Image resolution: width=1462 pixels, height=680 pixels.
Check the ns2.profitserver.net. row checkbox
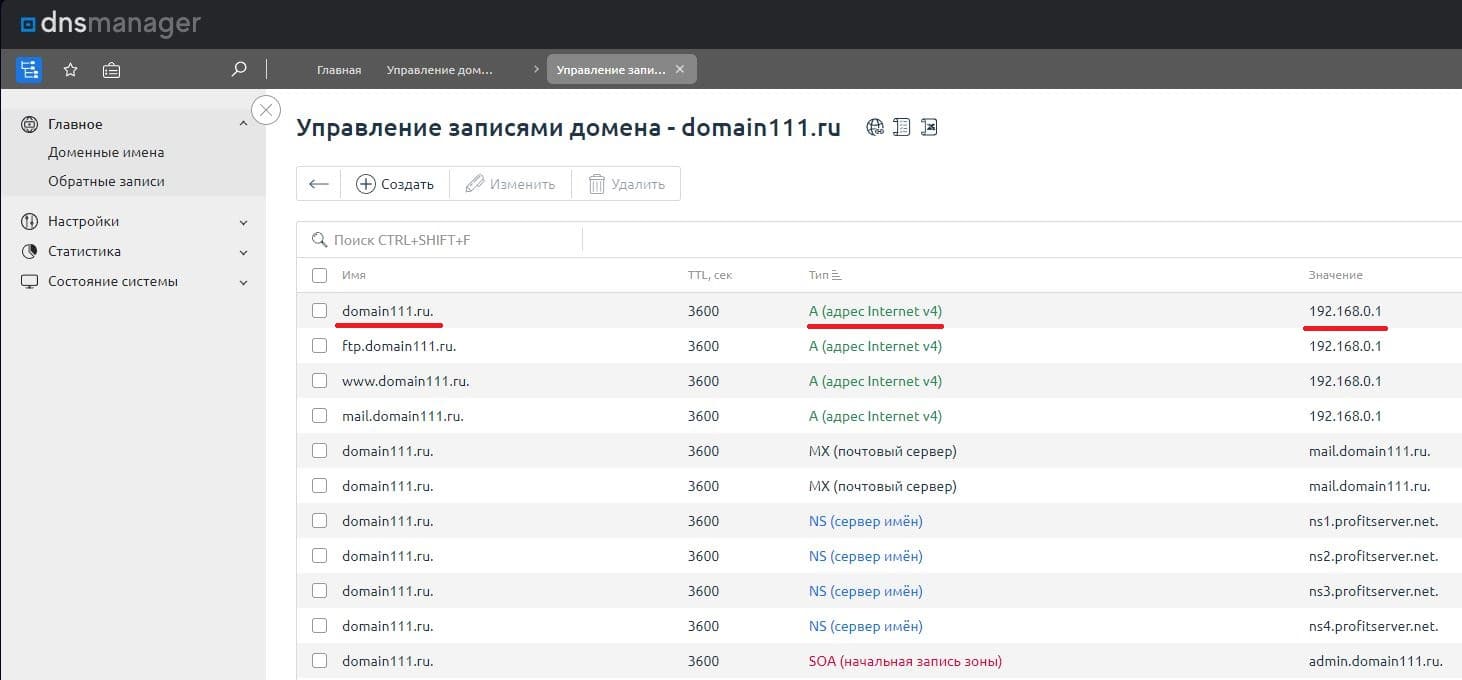point(319,556)
